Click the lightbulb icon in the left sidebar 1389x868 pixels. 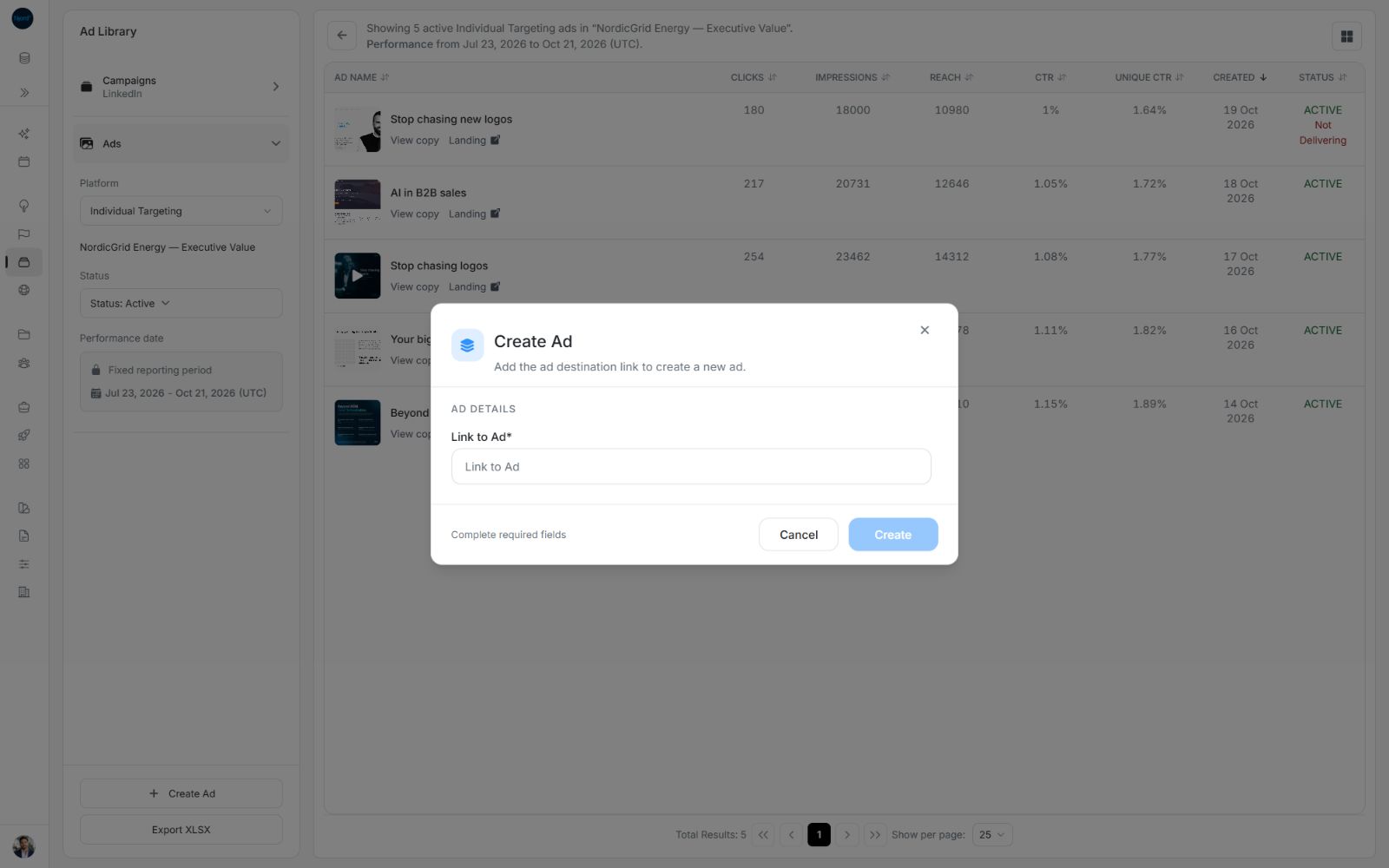pyautogui.click(x=24, y=206)
